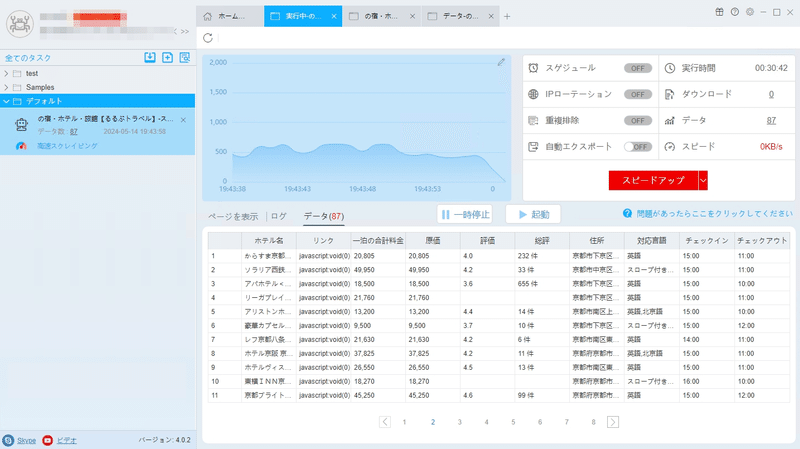Open the Skype link
800x449 pixels.
tap(27, 440)
